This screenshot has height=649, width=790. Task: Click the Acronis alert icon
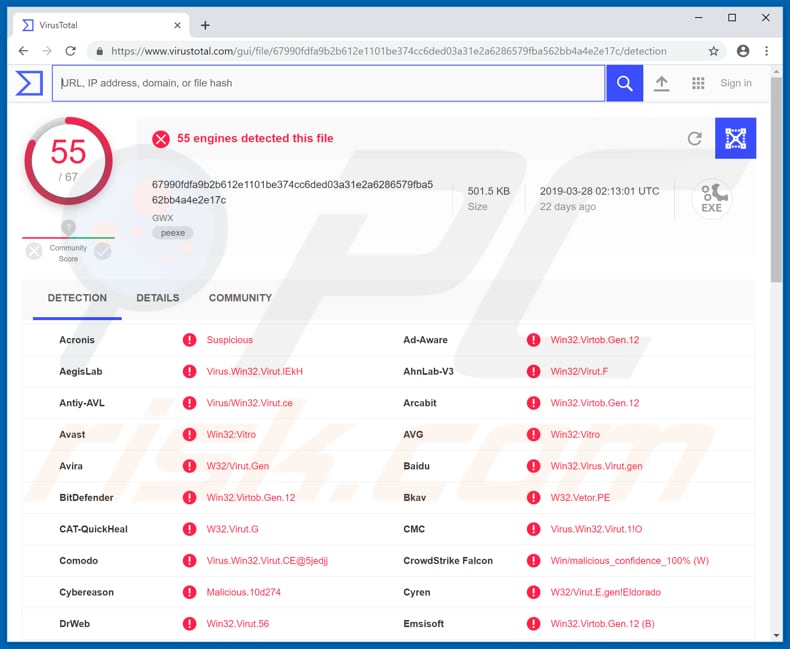click(189, 340)
